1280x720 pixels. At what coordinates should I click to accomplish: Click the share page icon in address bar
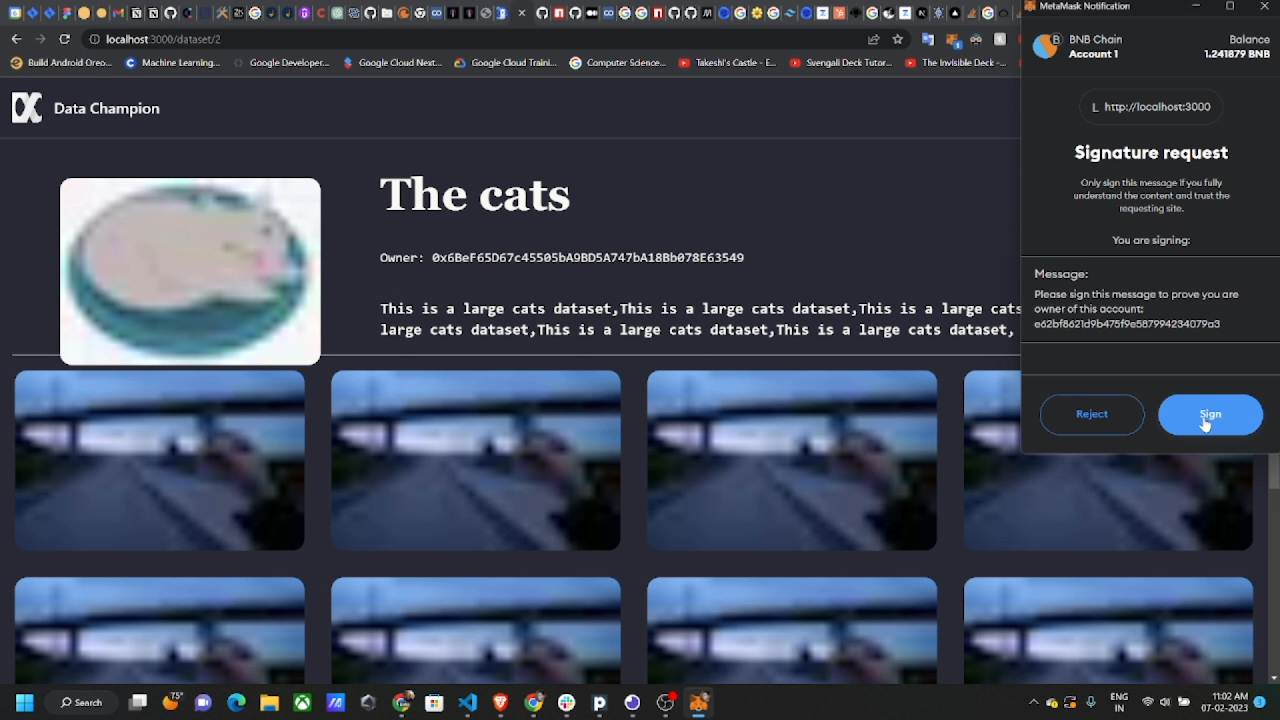coord(873,39)
